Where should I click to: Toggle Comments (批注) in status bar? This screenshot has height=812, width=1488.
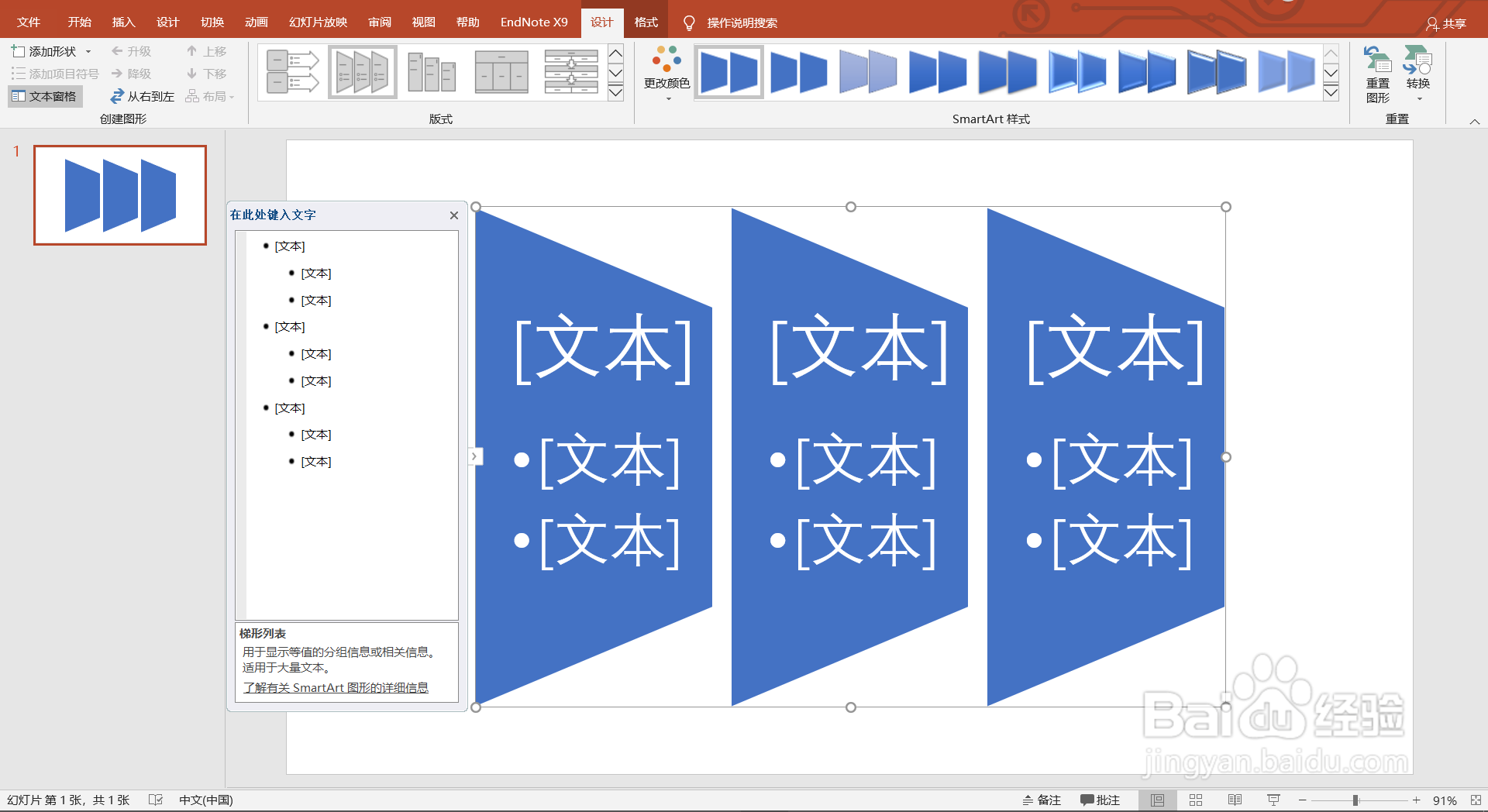click(1100, 800)
